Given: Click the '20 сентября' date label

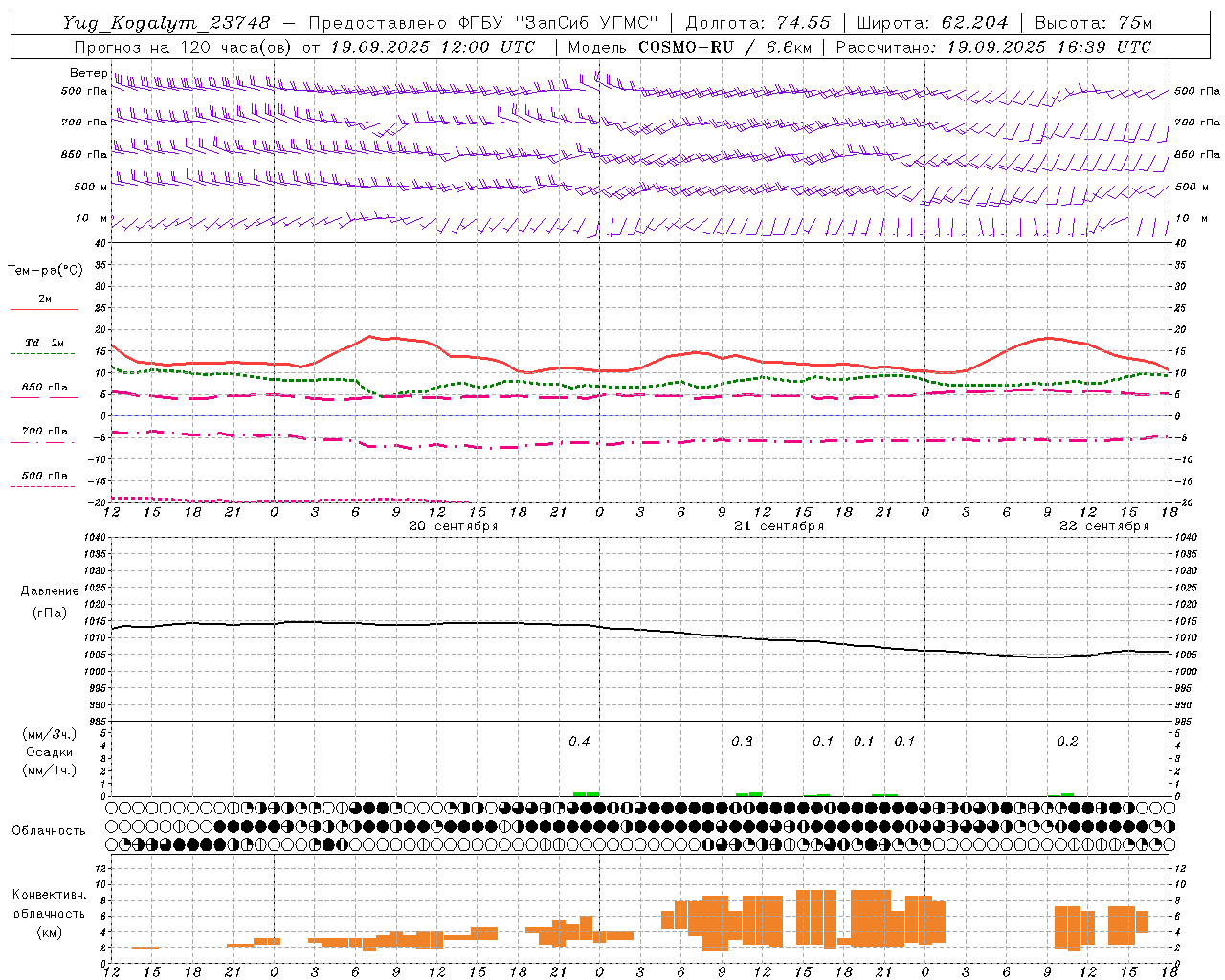Looking at the screenshot, I should point(454,526).
